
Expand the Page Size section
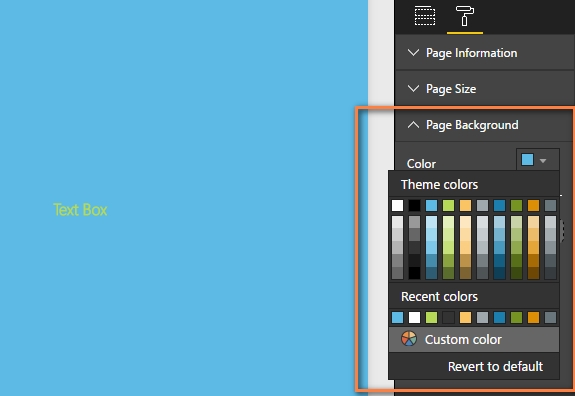tap(484, 89)
